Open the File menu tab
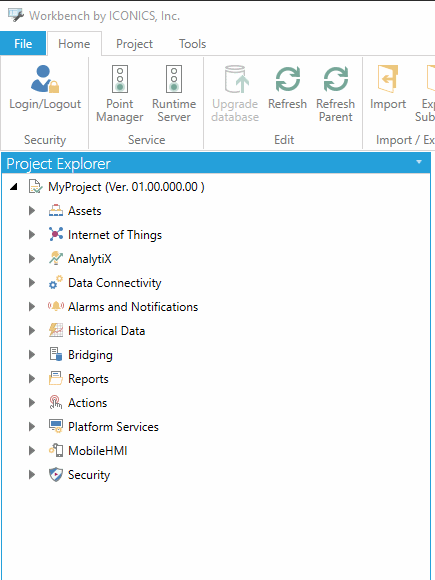Image resolution: width=435 pixels, height=580 pixels. (x=23, y=44)
